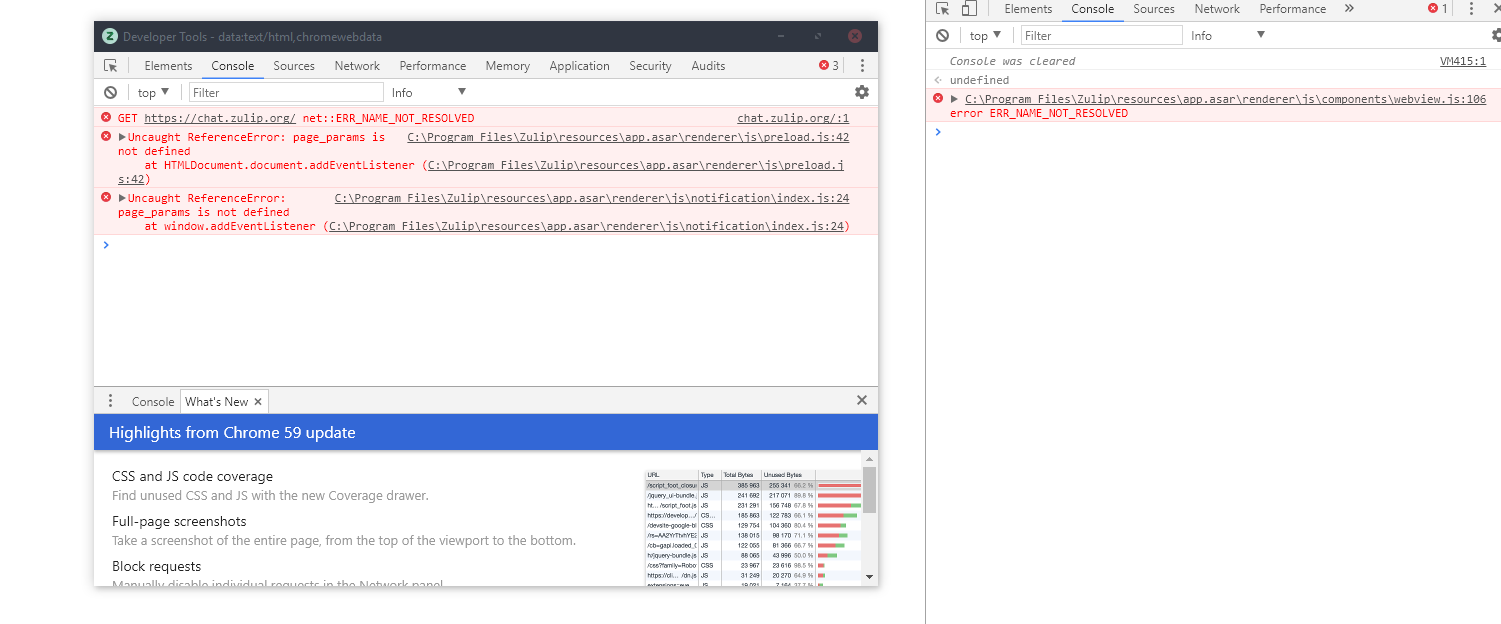Maximize the Developer Tools window

coord(818,36)
